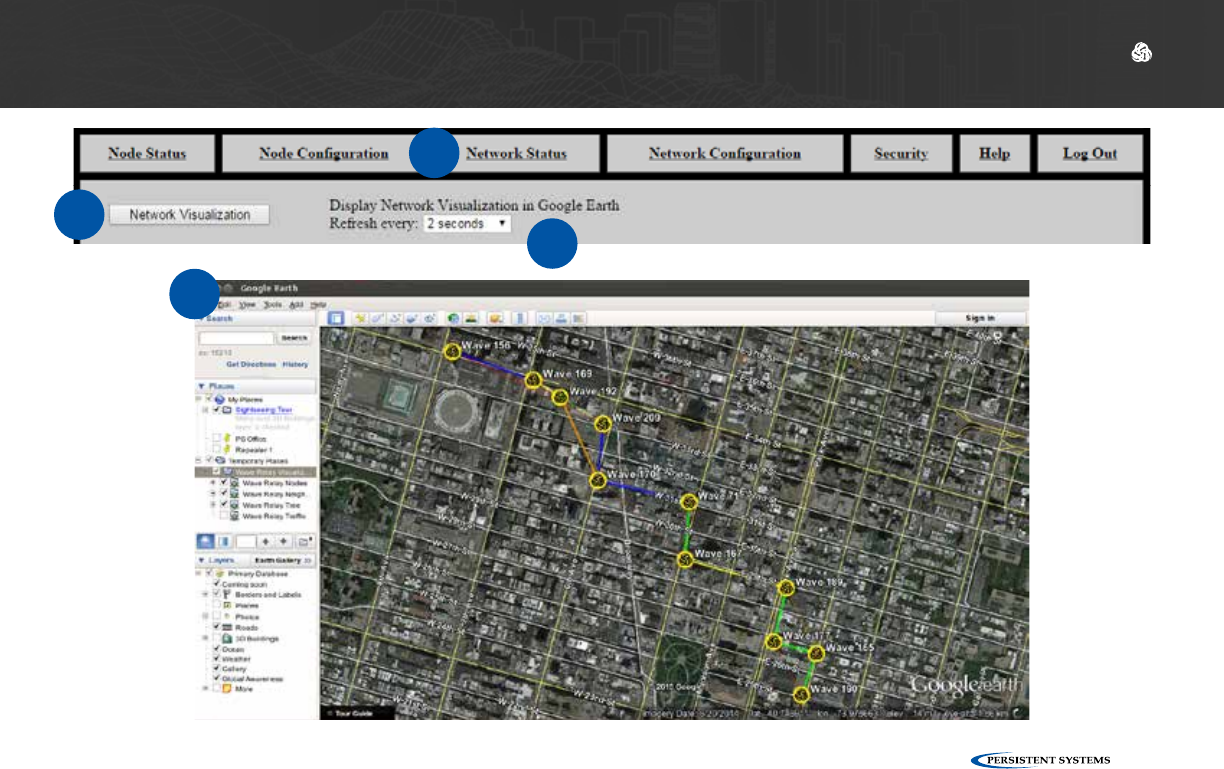Open the Node Configuration tab
Image resolution: width=1224 pixels, height=769 pixels.
click(323, 153)
